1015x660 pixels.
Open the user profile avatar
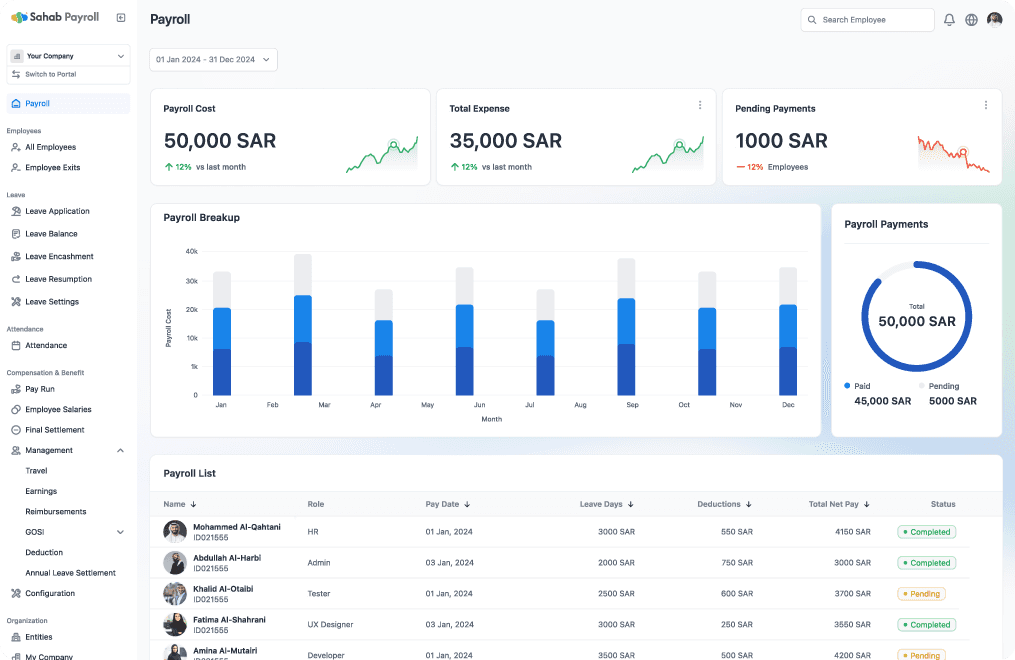[994, 20]
